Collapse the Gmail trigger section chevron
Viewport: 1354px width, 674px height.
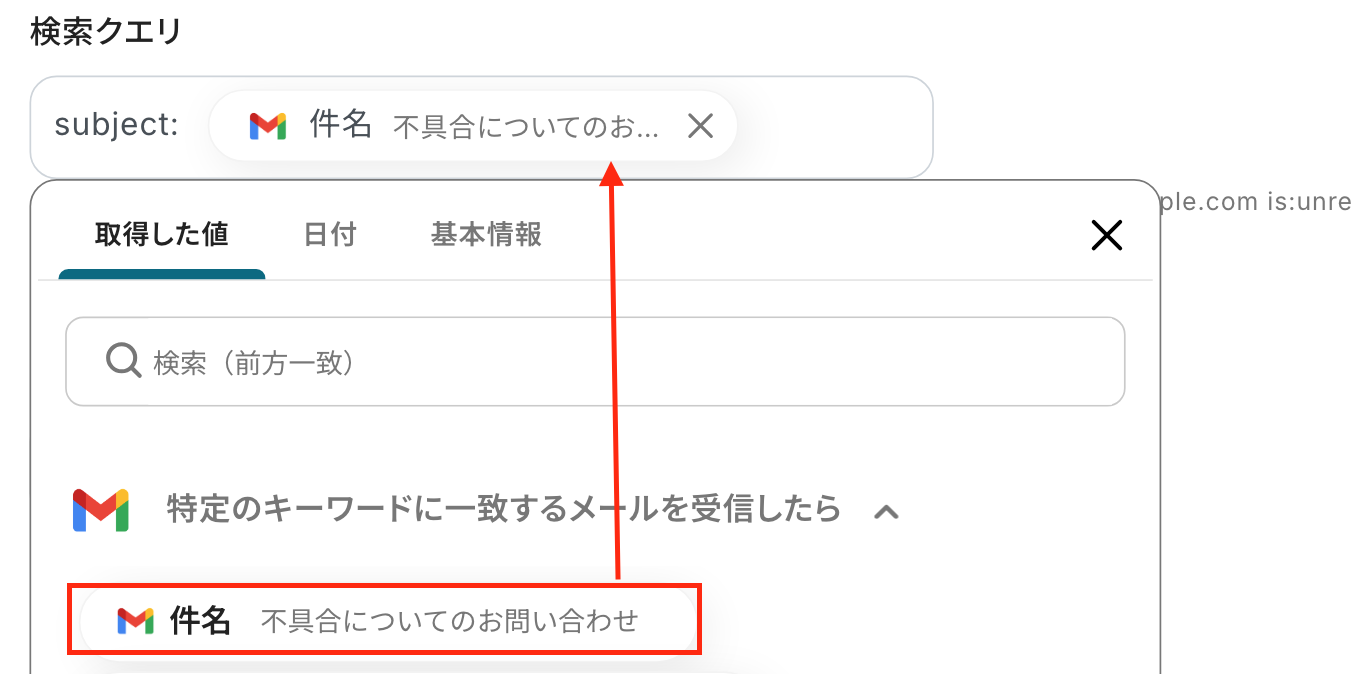pos(886,512)
